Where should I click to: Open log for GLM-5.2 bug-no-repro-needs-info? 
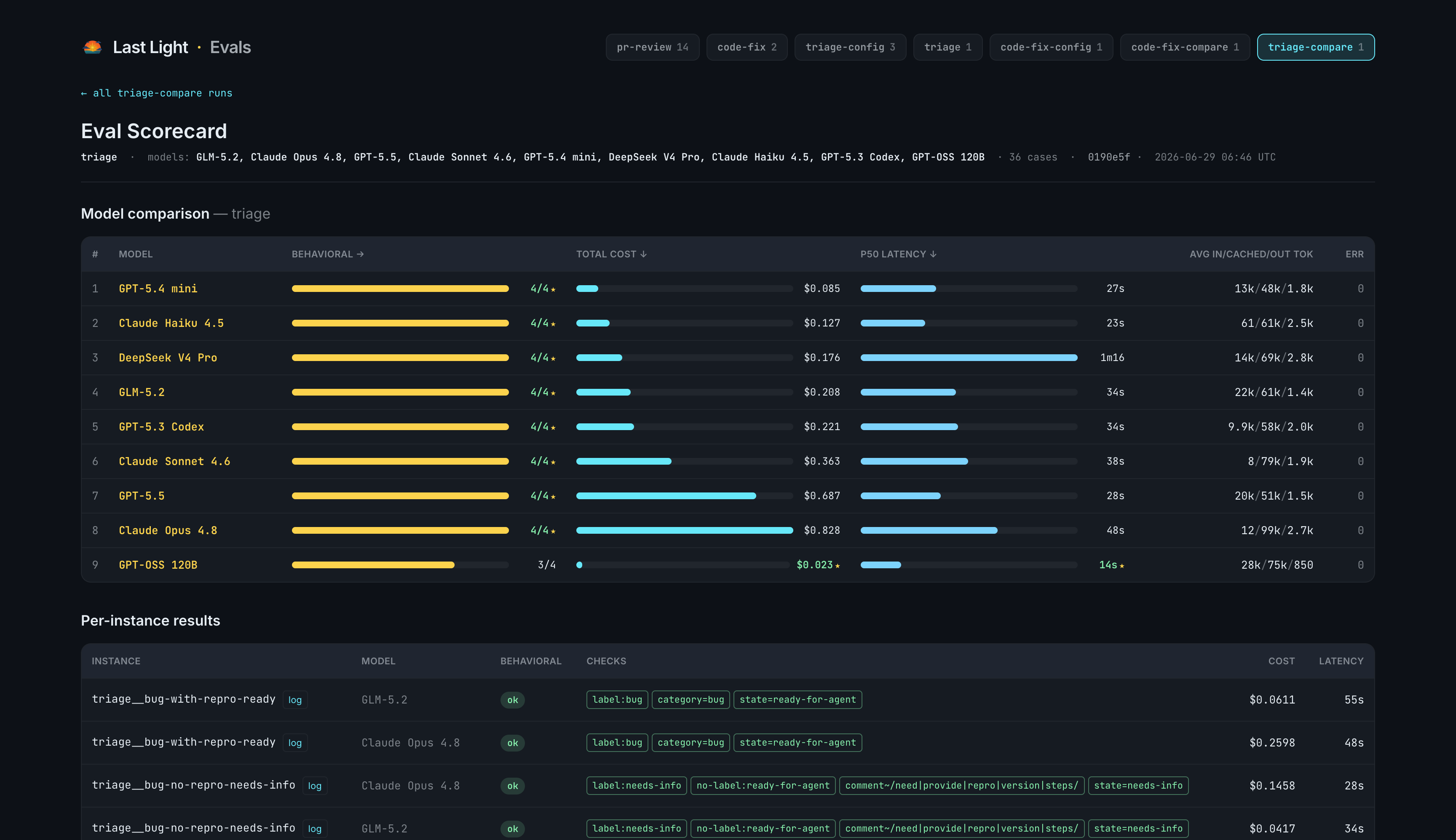[x=314, y=829]
